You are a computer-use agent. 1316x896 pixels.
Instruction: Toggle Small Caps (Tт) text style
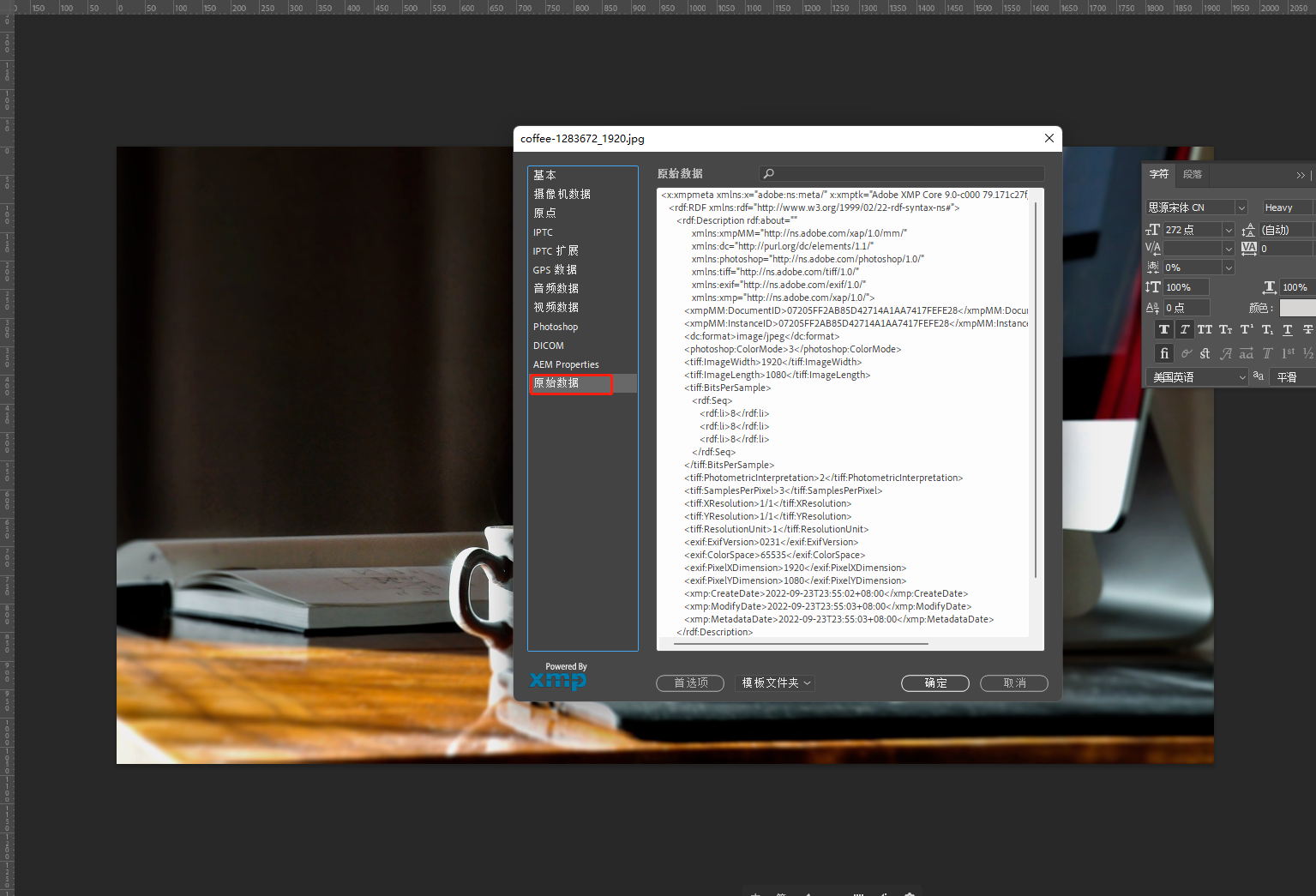[x=1225, y=329]
